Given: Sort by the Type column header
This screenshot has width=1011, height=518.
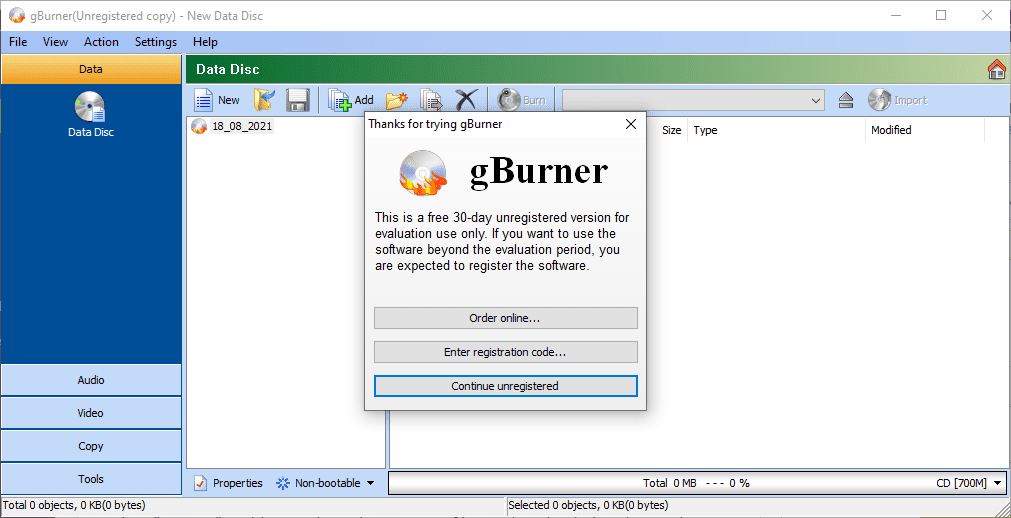Looking at the screenshot, I should point(705,130).
